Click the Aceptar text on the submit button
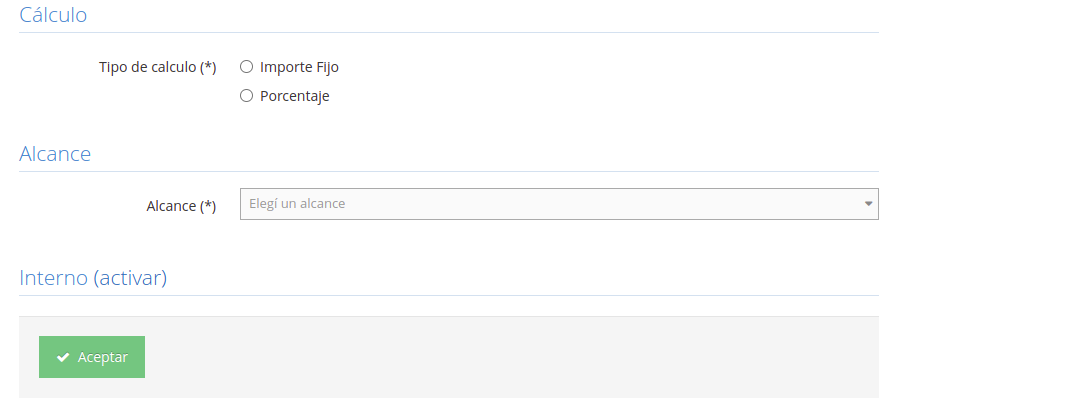 pyautogui.click(x=103, y=357)
